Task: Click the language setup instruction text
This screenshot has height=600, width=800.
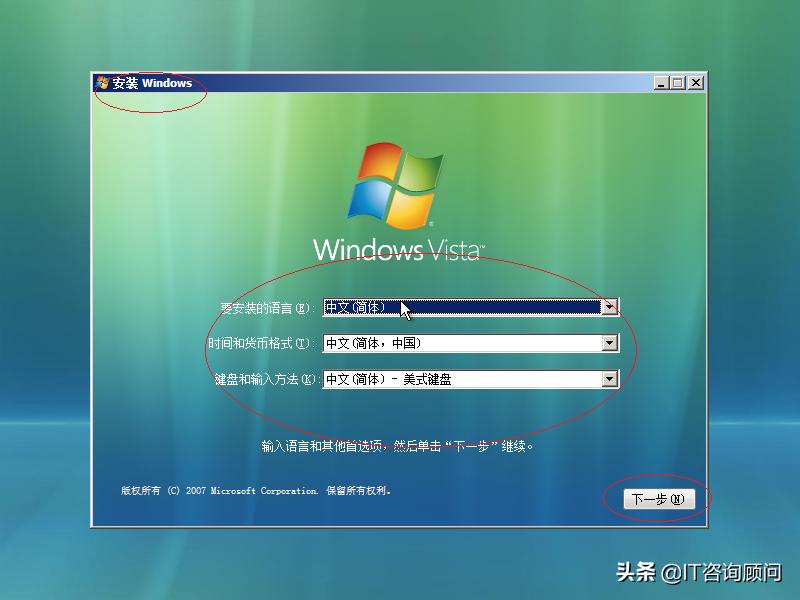Action: coord(398,447)
